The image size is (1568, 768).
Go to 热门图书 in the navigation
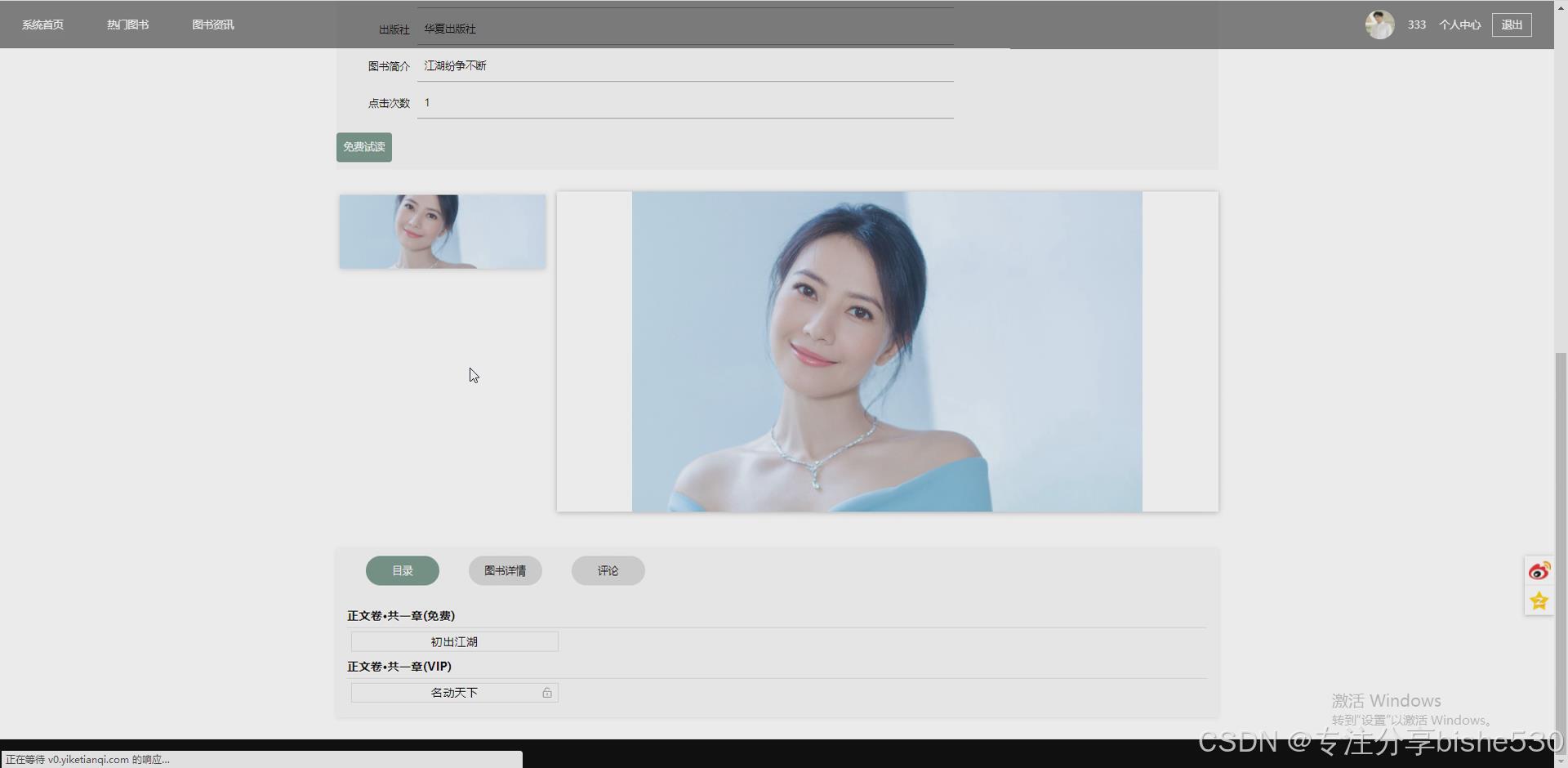[127, 25]
